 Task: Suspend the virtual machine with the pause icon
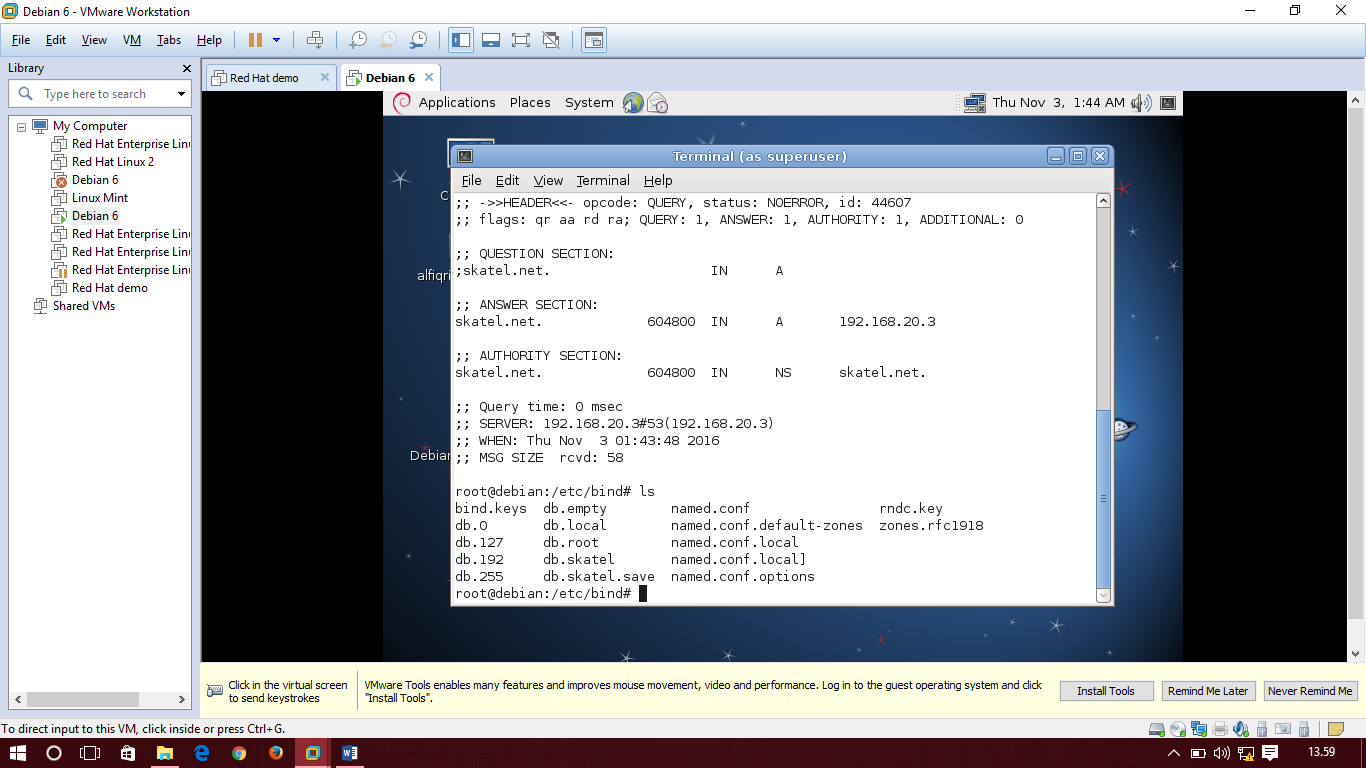tap(255, 40)
